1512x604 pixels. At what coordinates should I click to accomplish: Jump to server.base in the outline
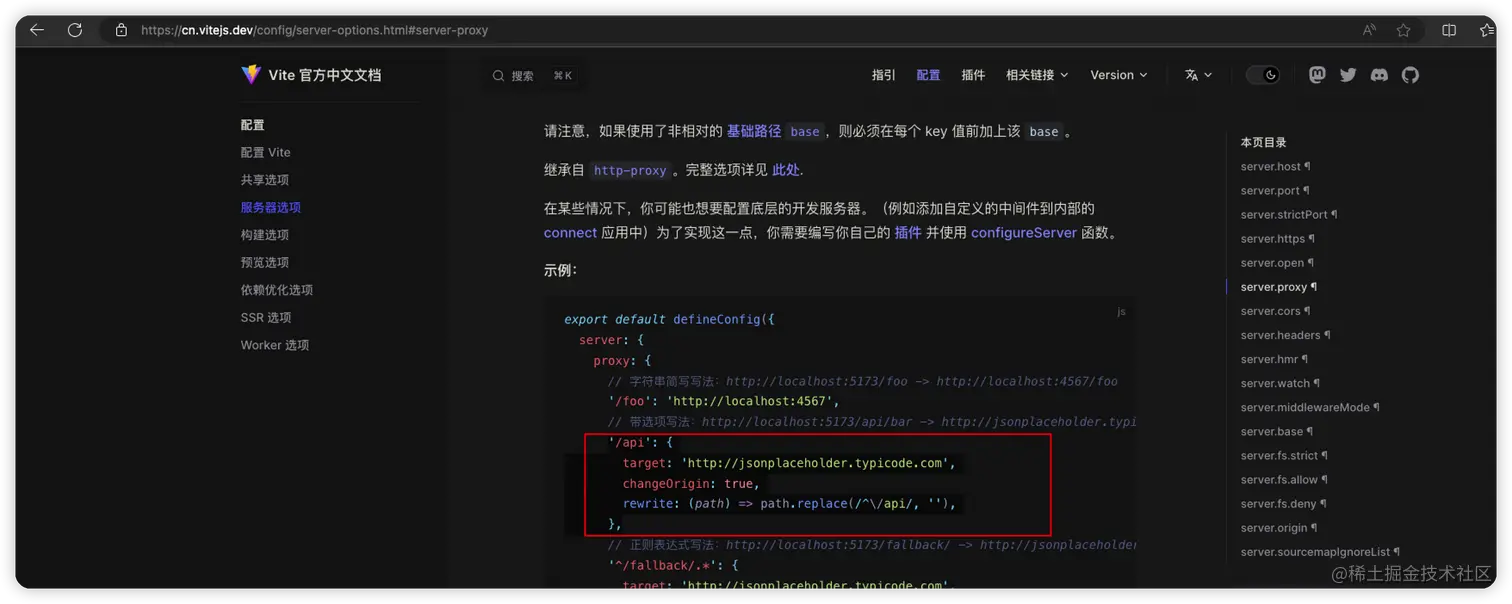(1277, 432)
